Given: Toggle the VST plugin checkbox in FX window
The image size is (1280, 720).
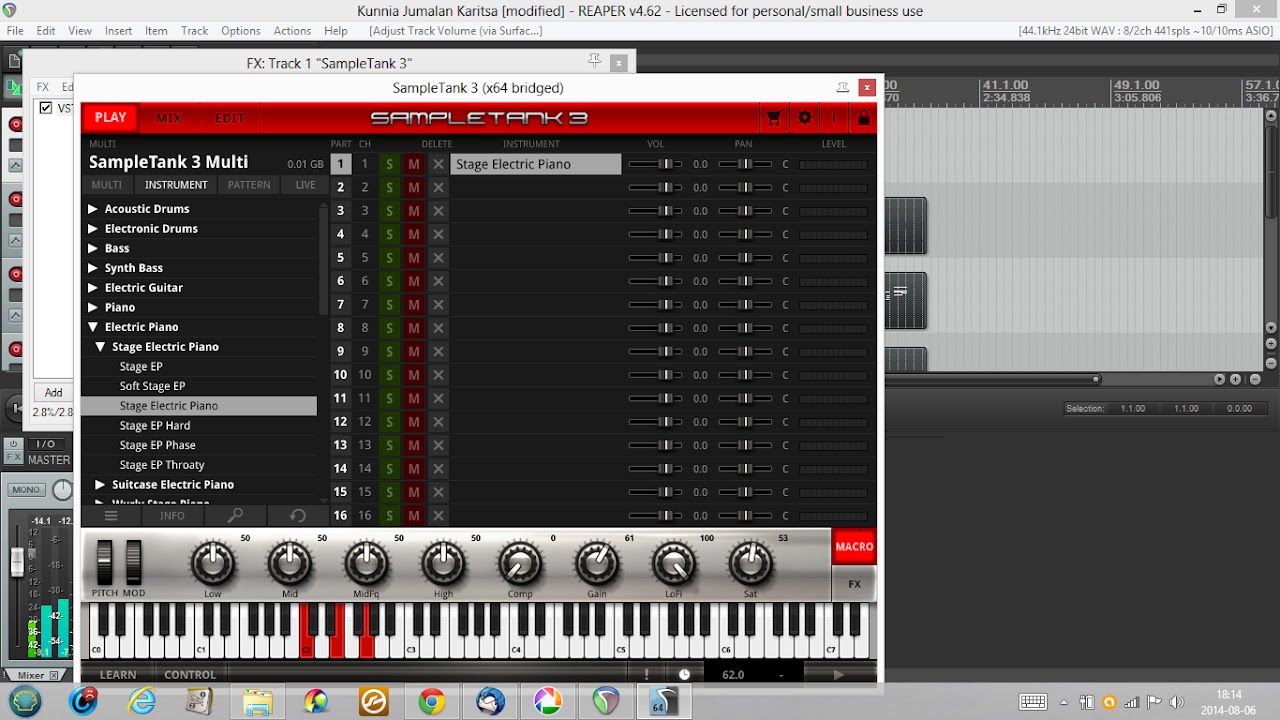Looking at the screenshot, I should click(45, 108).
